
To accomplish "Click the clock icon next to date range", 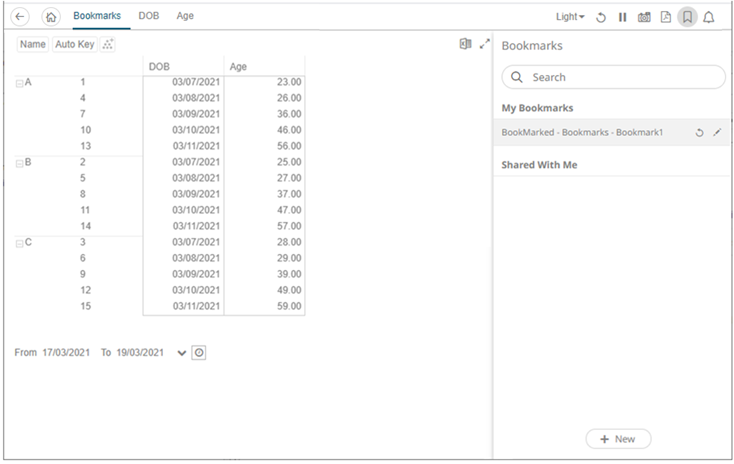I will (199, 353).
